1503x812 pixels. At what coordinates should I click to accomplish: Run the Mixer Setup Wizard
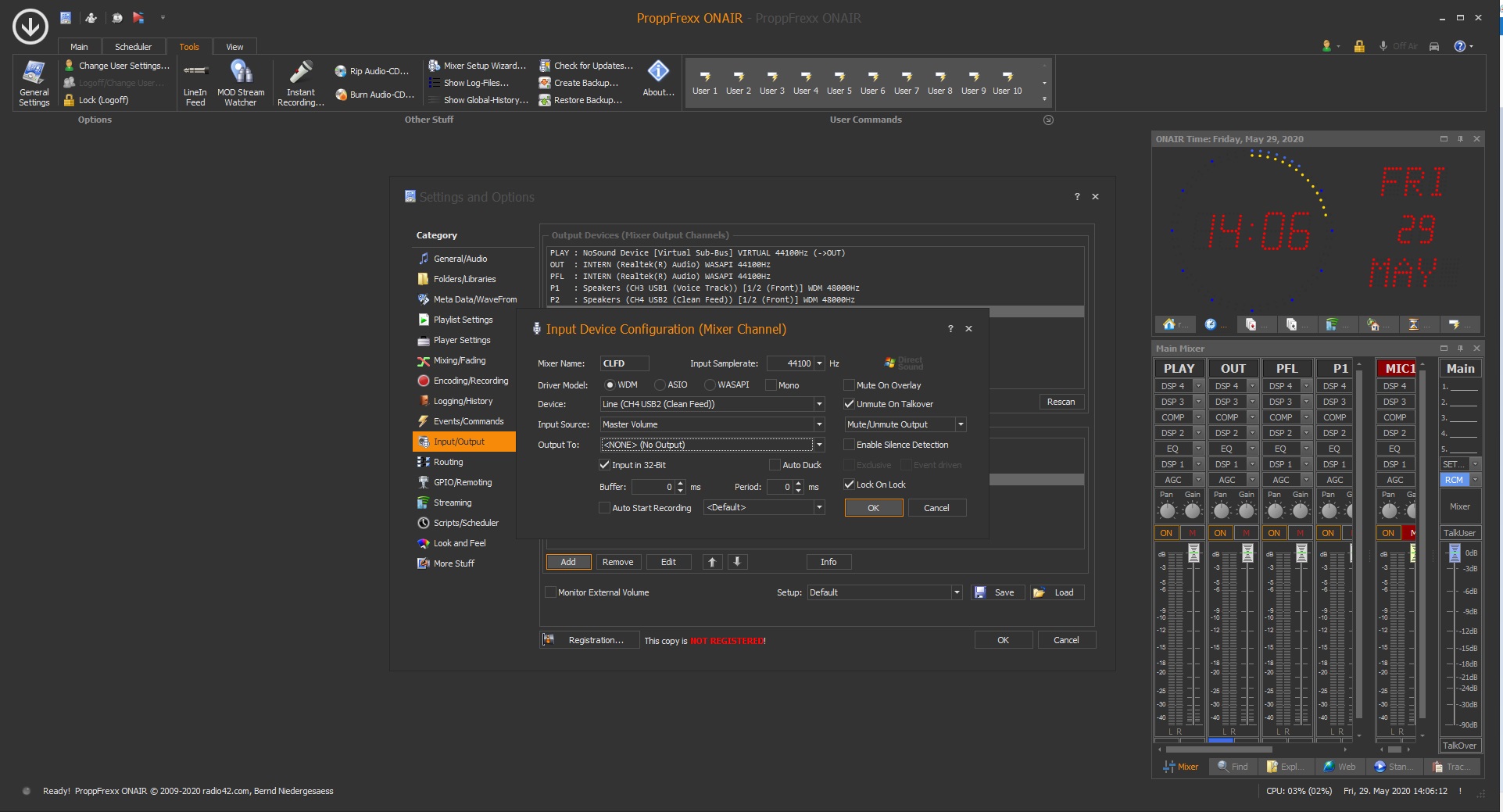click(478, 66)
